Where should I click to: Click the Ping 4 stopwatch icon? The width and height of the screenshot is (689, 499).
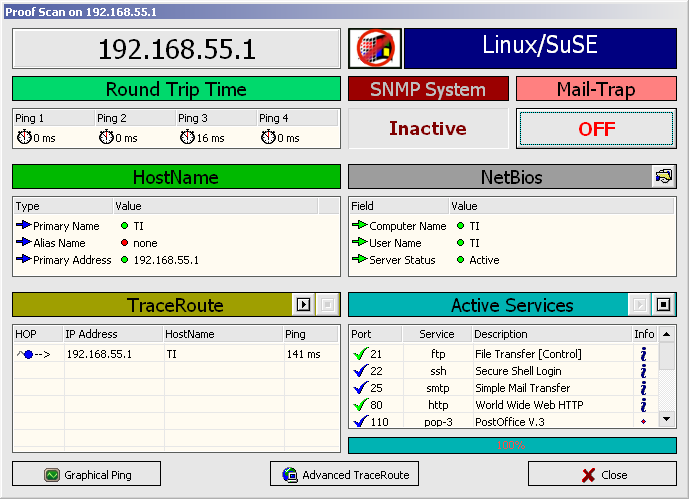point(268,137)
